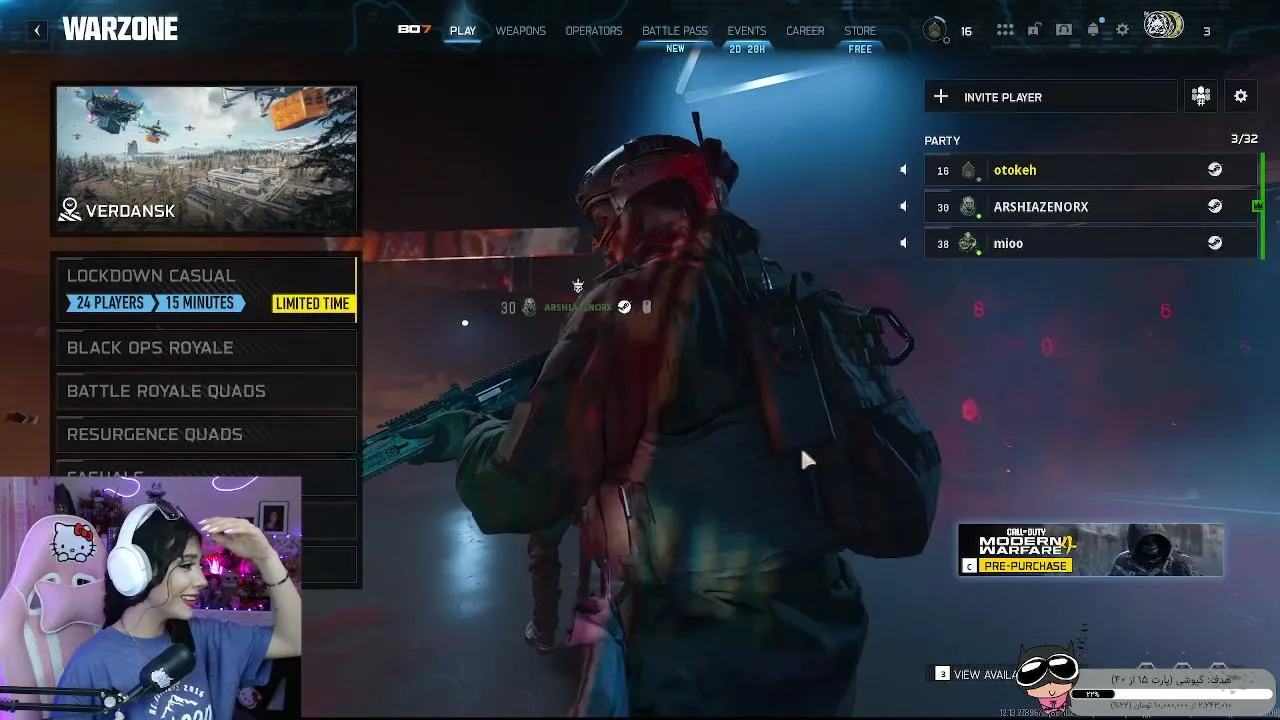Select the LOCKDOWN CASUAL mode
The width and height of the screenshot is (1280, 720).
(206, 290)
